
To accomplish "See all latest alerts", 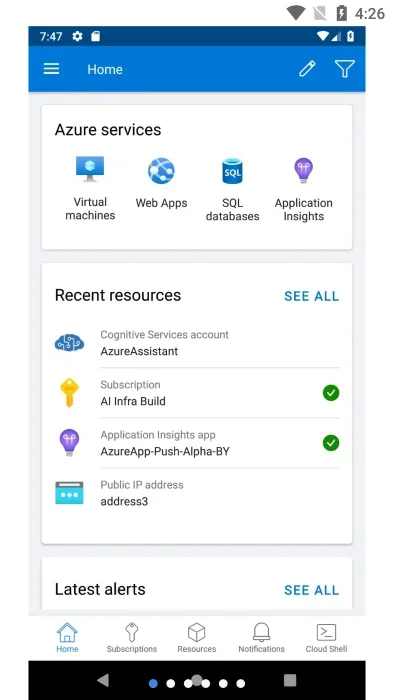I will click(311, 590).
